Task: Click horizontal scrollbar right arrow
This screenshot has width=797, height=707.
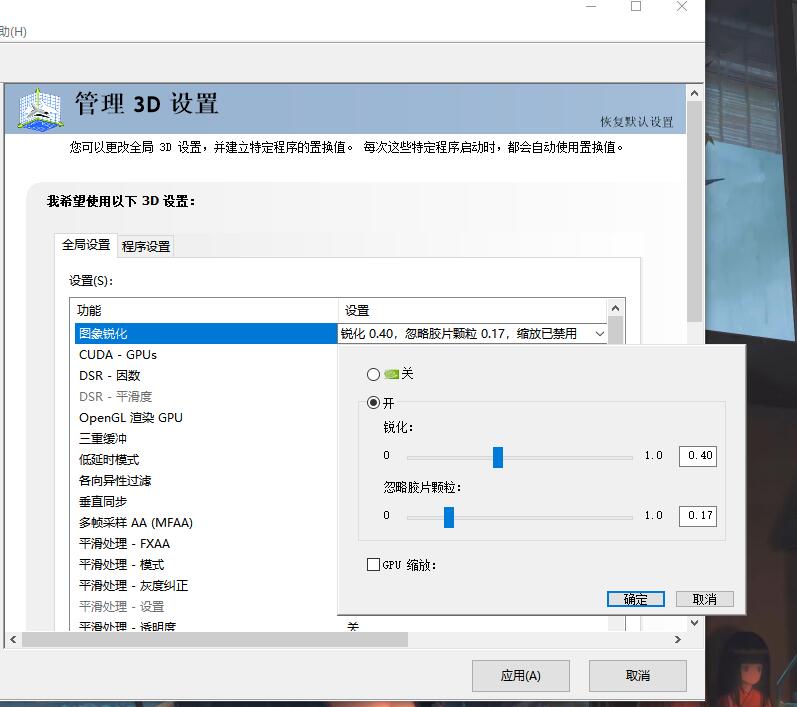Action: pos(678,639)
